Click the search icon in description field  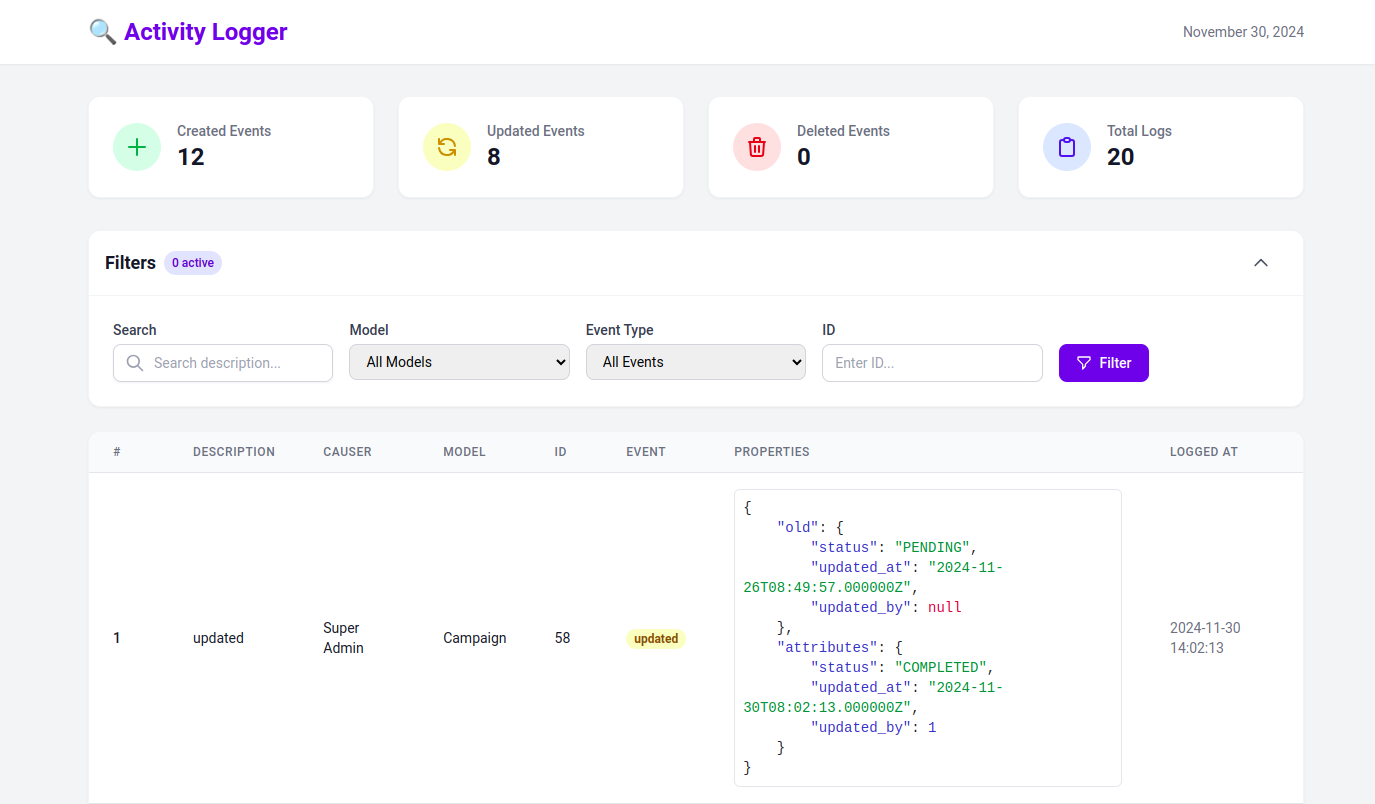coord(135,363)
